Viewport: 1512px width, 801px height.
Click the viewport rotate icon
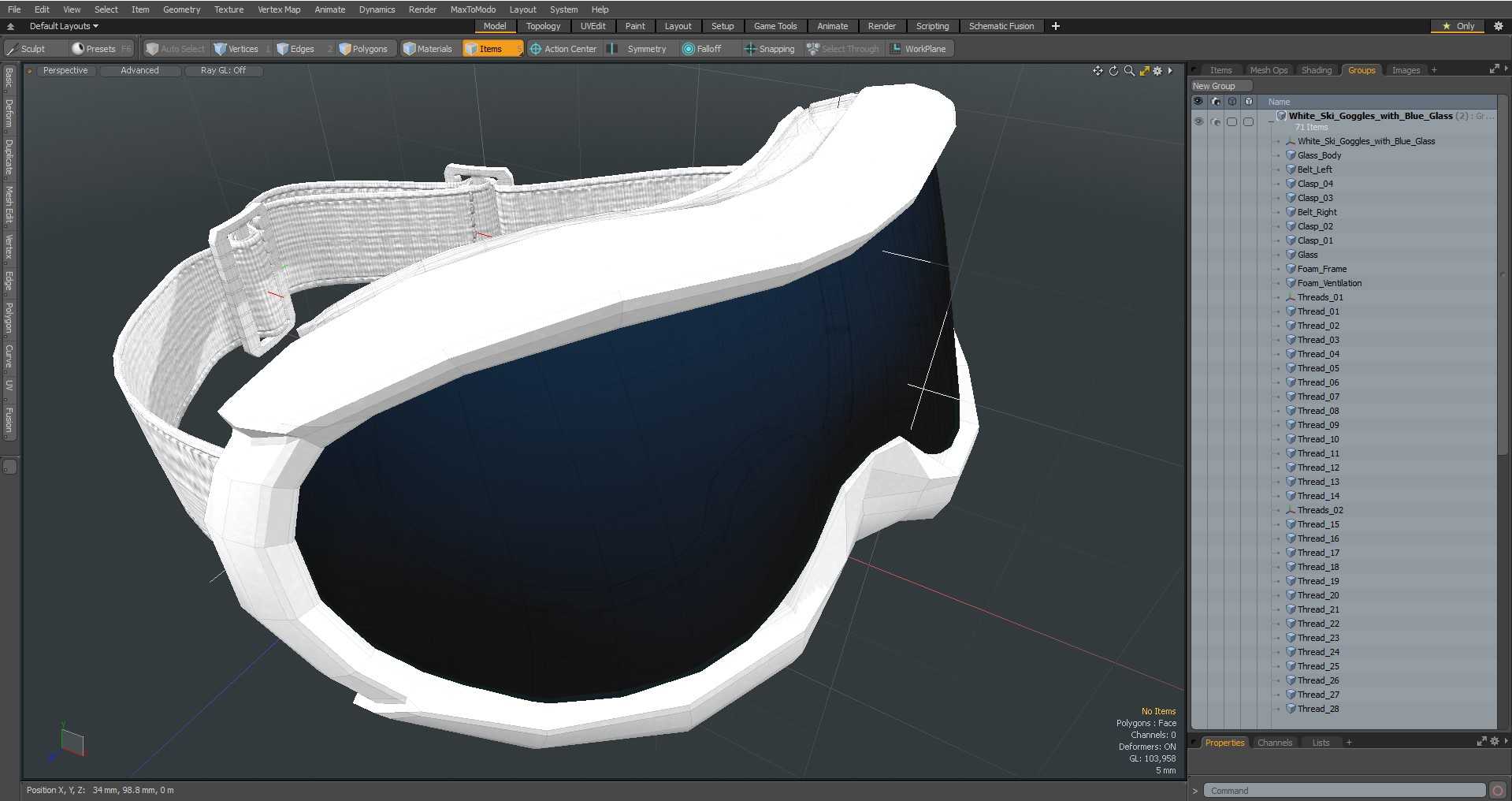pos(1113,71)
